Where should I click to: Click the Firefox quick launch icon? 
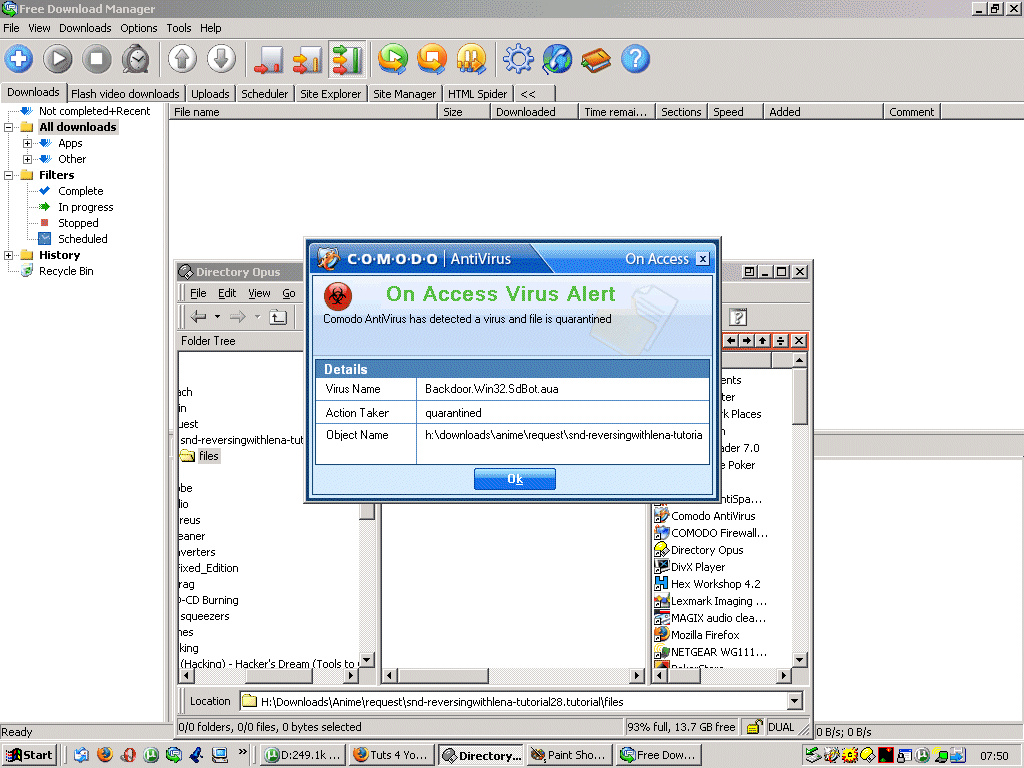pos(104,755)
